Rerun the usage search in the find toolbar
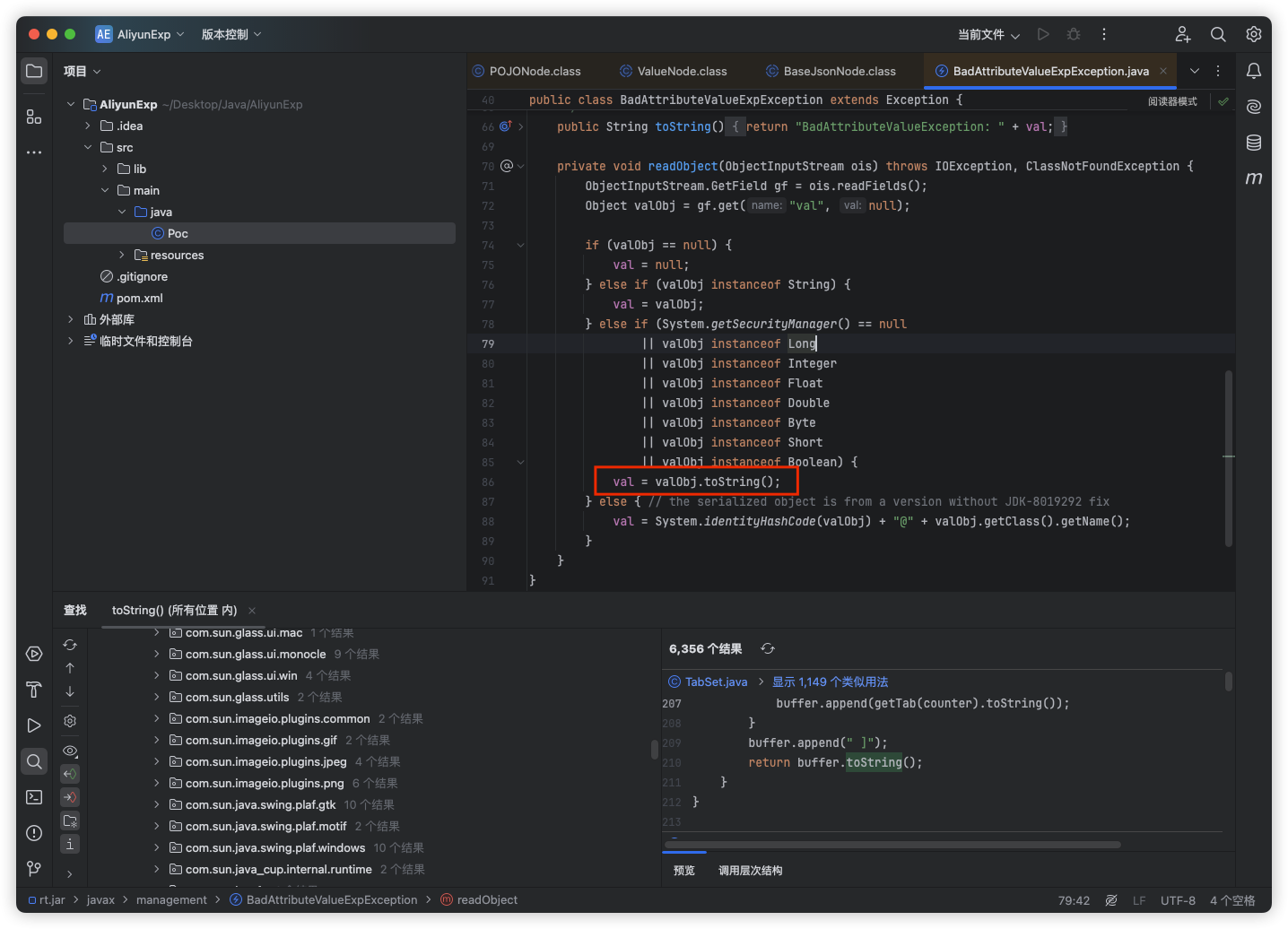The height and width of the screenshot is (929, 1288). (70, 645)
